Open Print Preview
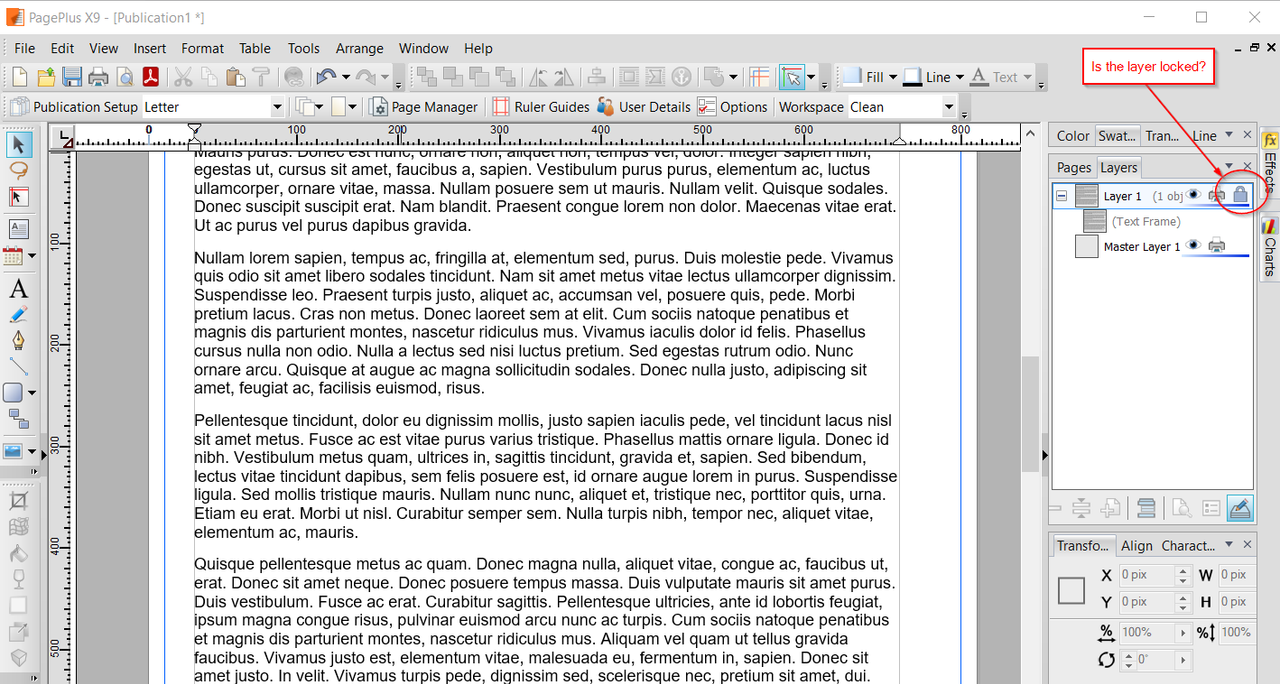The width and height of the screenshot is (1280, 684). (x=124, y=77)
